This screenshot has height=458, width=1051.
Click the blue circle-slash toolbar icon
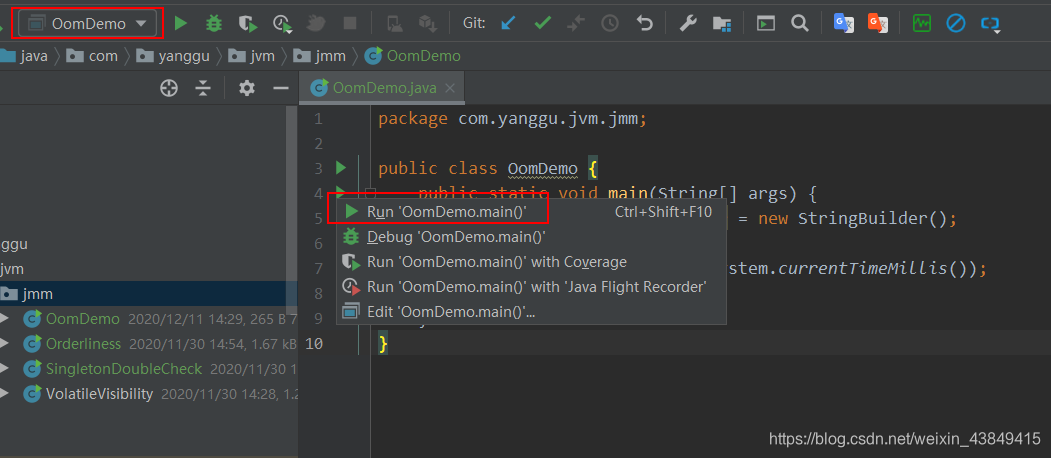coord(956,23)
